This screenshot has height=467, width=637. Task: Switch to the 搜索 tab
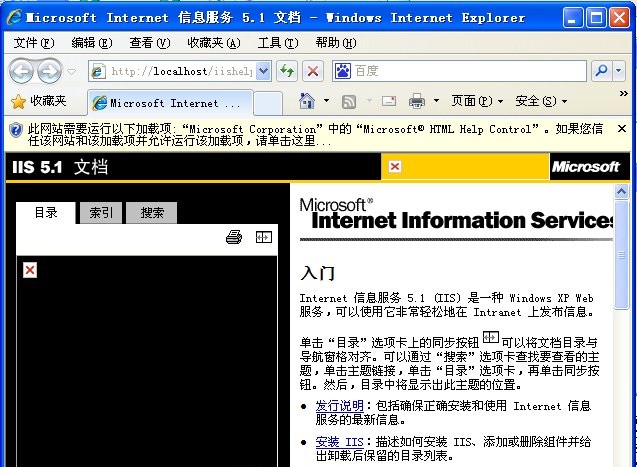click(152, 212)
